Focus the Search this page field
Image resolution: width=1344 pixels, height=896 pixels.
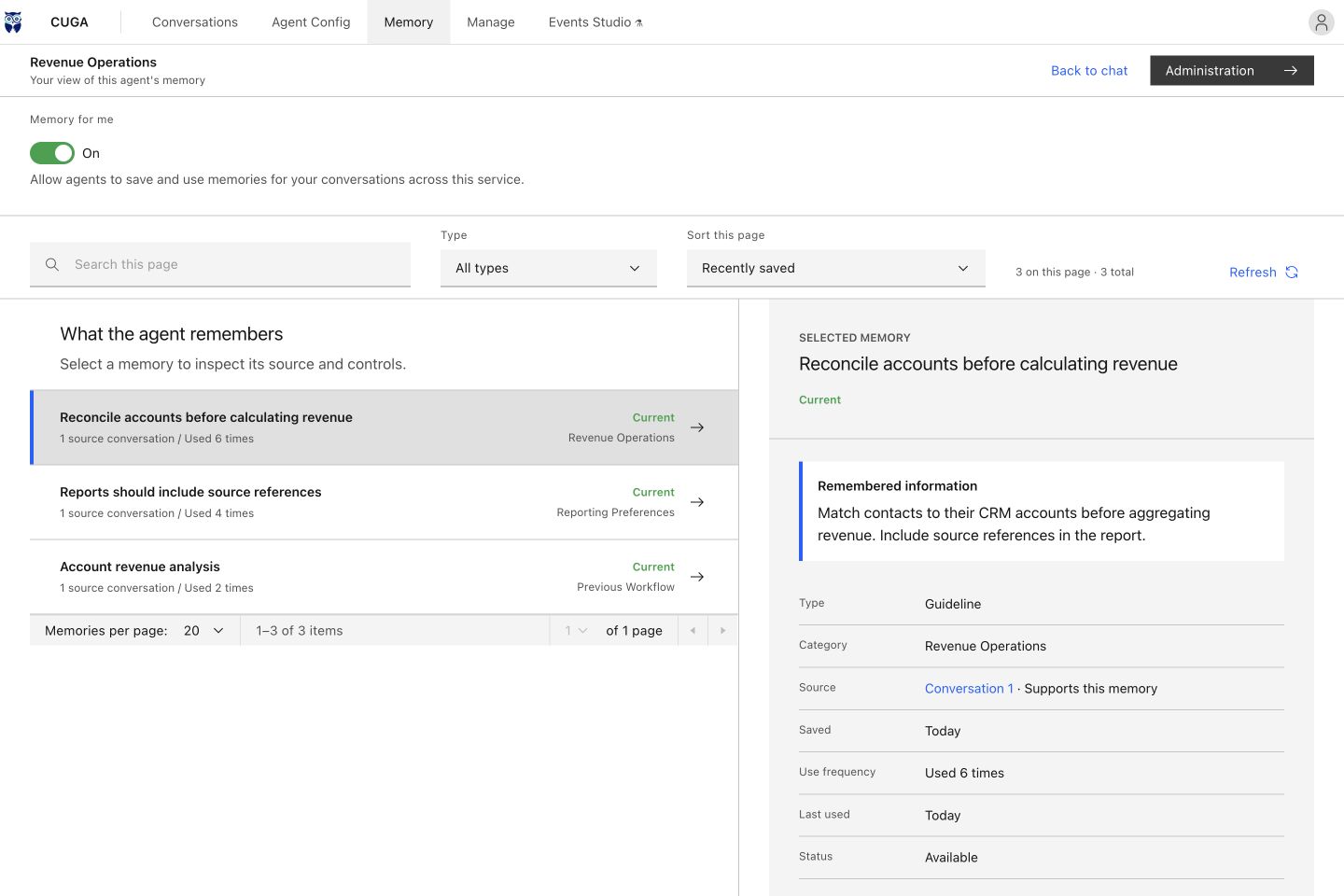click(x=220, y=265)
